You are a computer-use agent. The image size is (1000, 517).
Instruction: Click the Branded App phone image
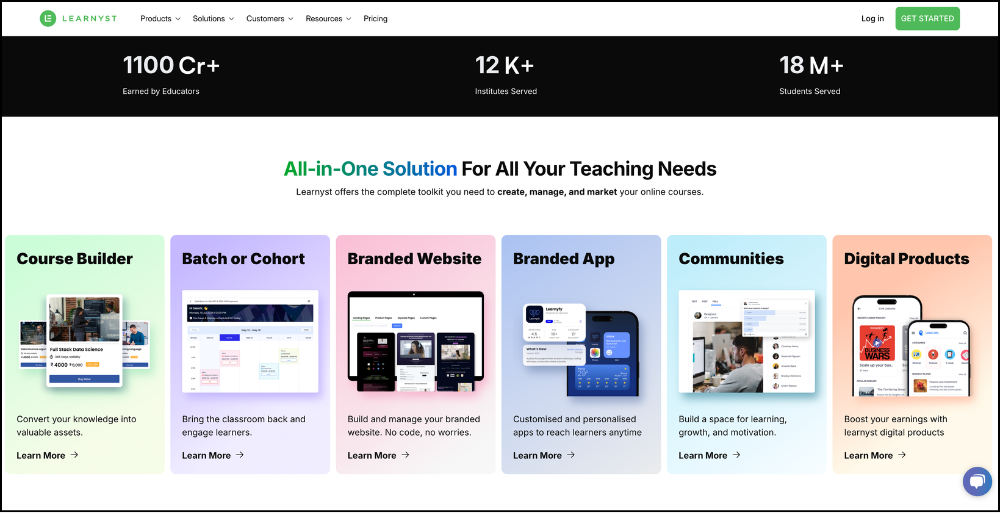(580, 349)
